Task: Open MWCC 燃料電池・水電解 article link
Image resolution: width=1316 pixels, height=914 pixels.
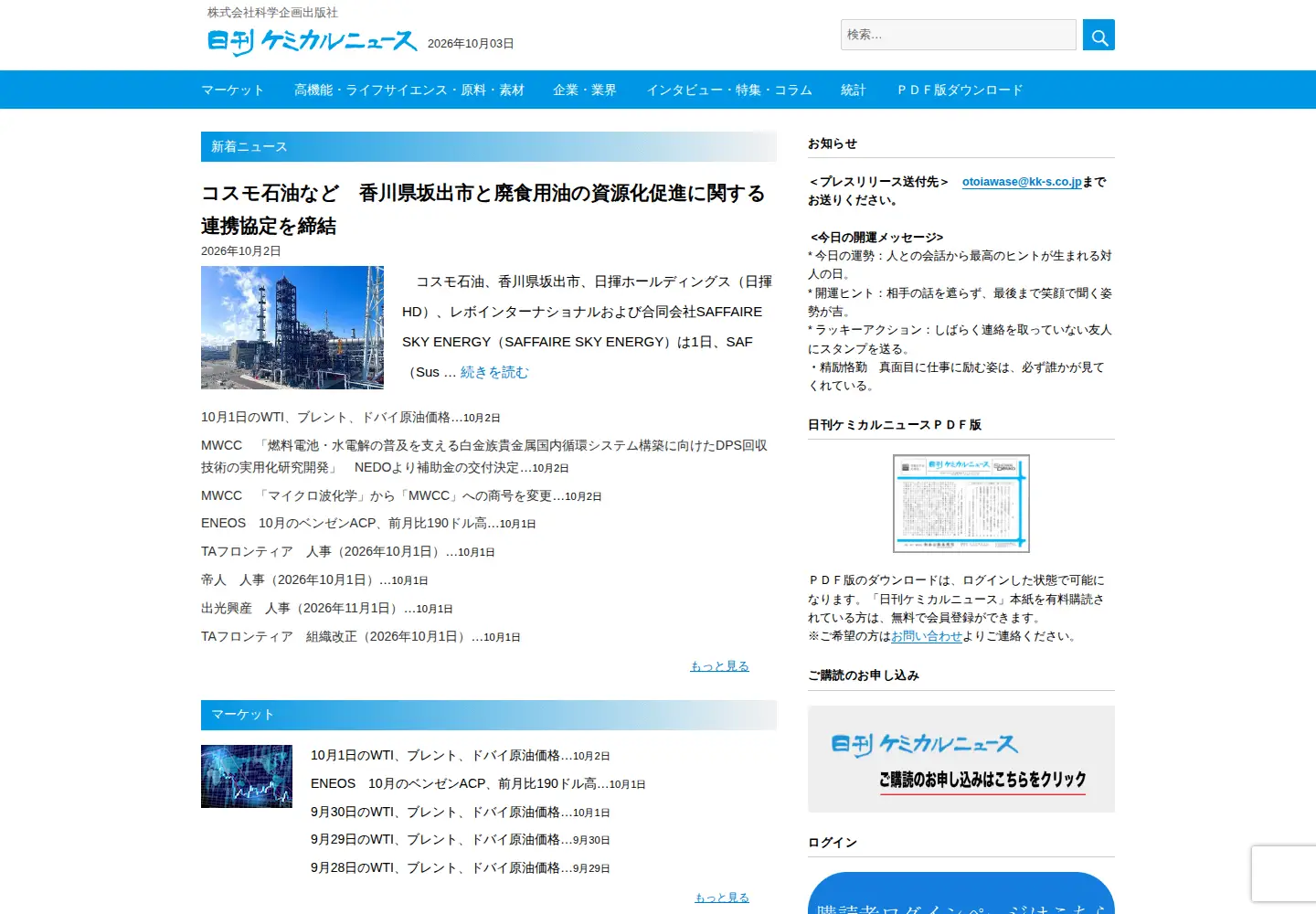Action: [x=484, y=456]
